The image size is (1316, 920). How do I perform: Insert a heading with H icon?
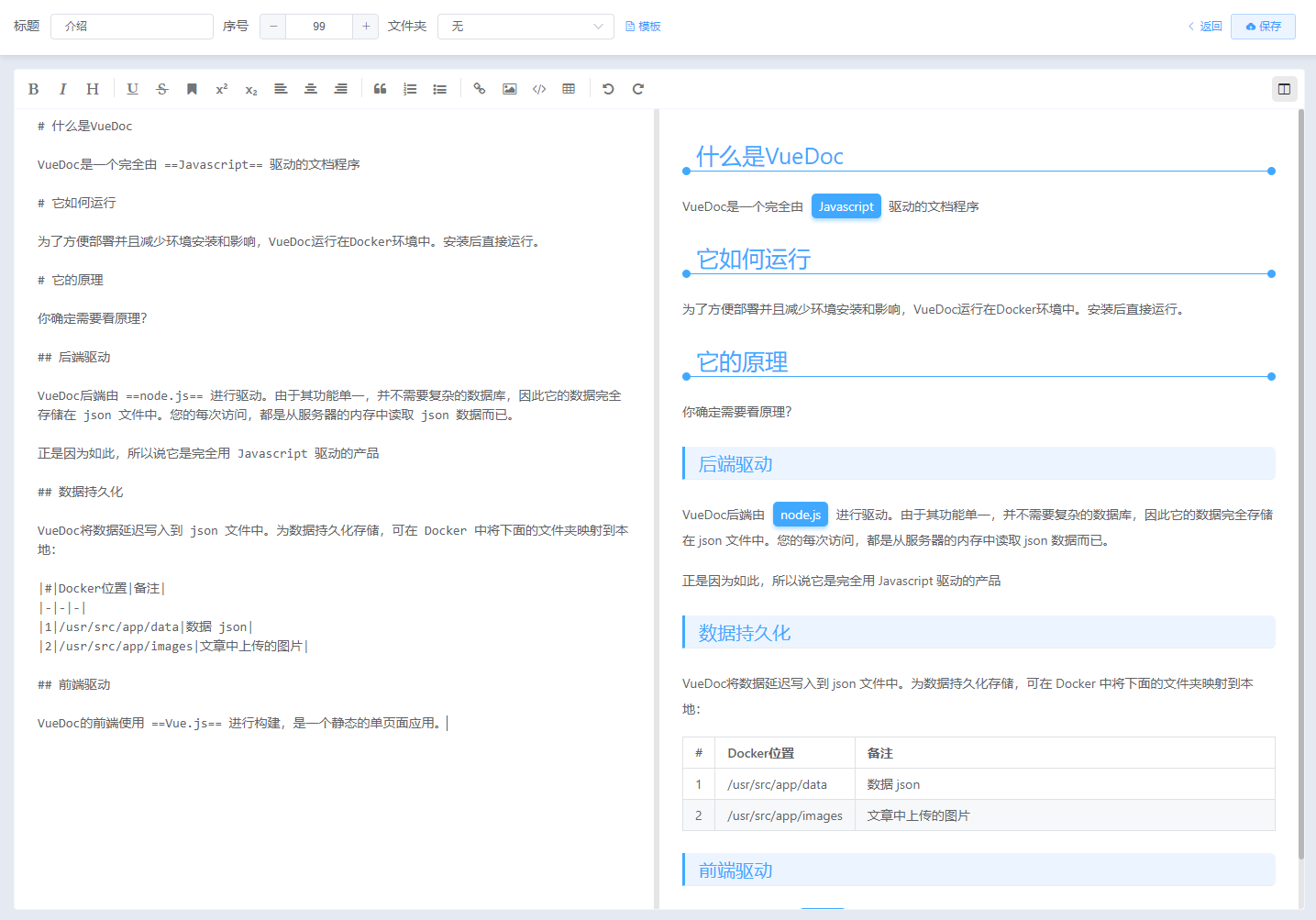click(x=93, y=89)
